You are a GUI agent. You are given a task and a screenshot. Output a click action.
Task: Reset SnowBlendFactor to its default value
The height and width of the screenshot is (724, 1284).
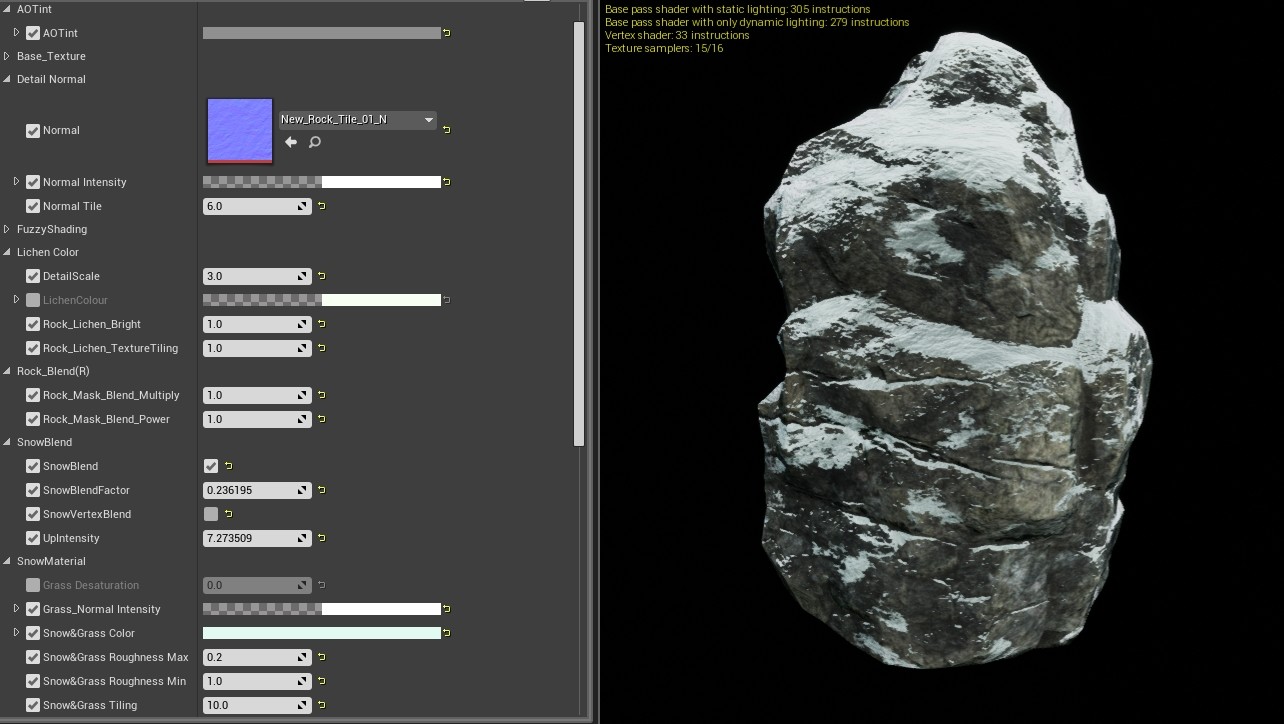tap(321, 490)
